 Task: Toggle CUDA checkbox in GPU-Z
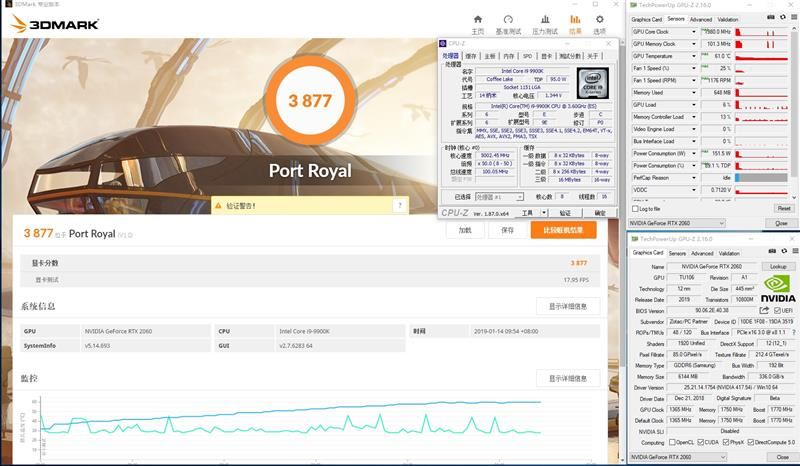(x=701, y=442)
